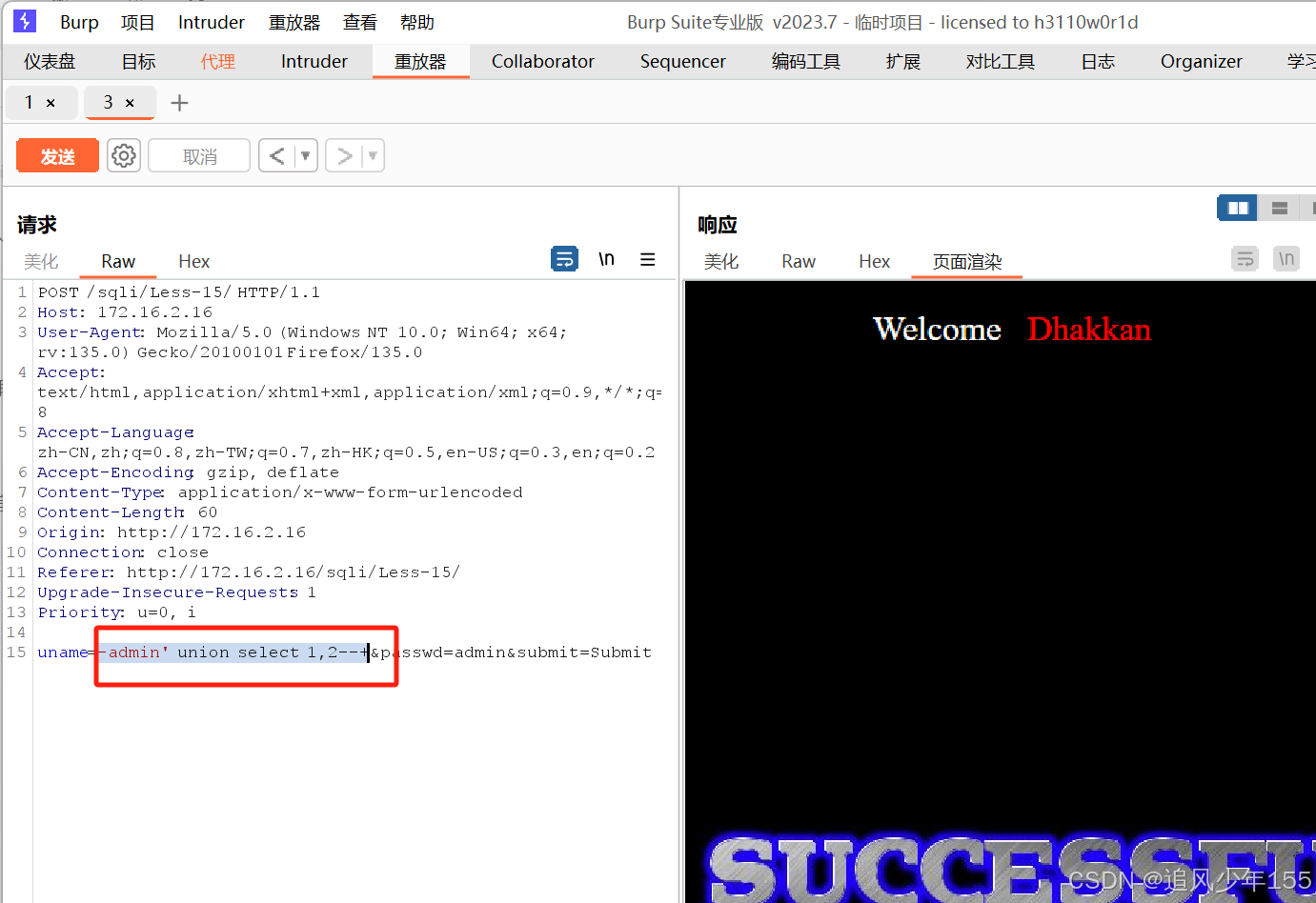The image size is (1316, 903).
Task: Switch to the 日志 tab
Action: (1098, 61)
